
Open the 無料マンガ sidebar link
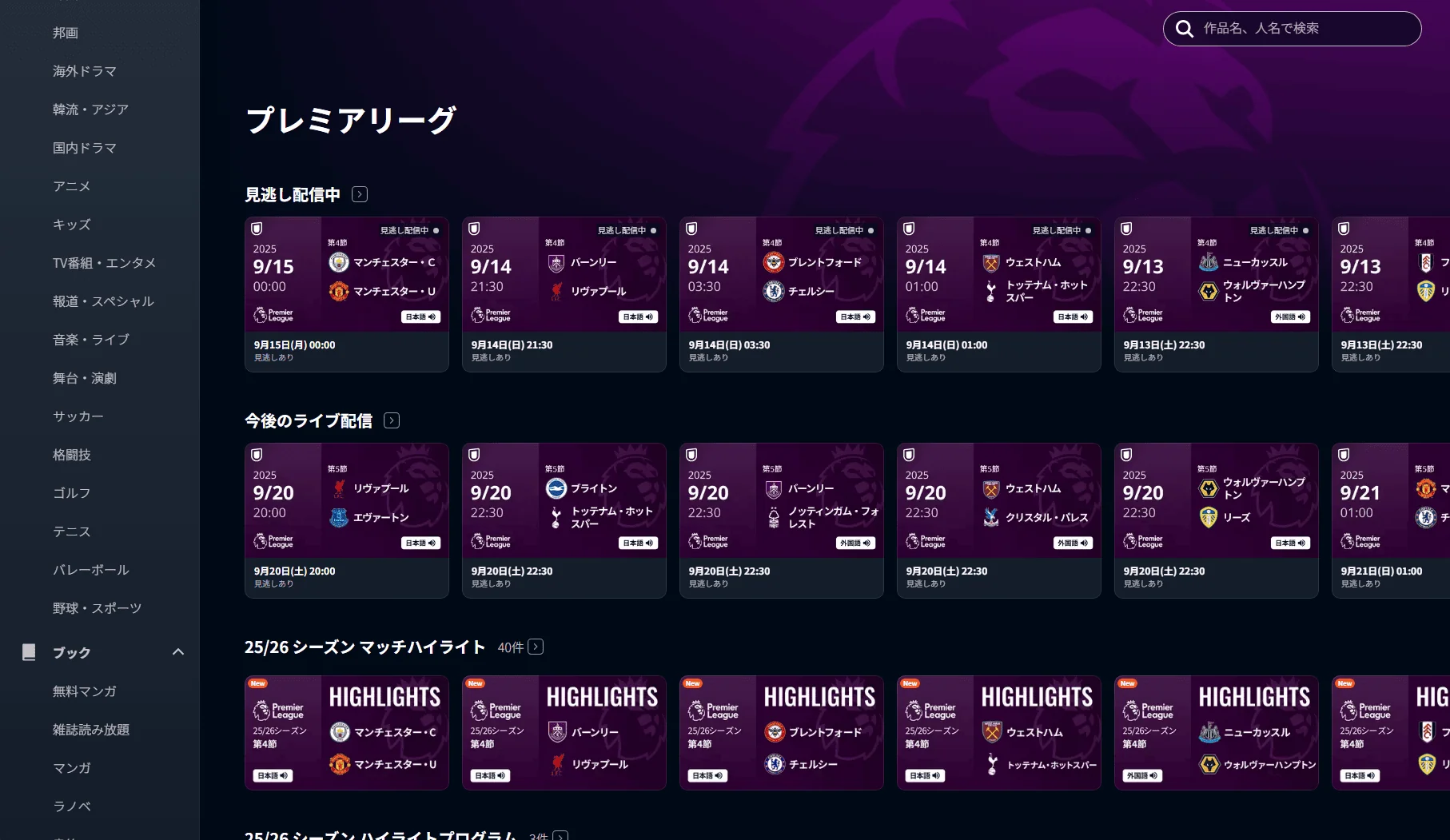85,691
